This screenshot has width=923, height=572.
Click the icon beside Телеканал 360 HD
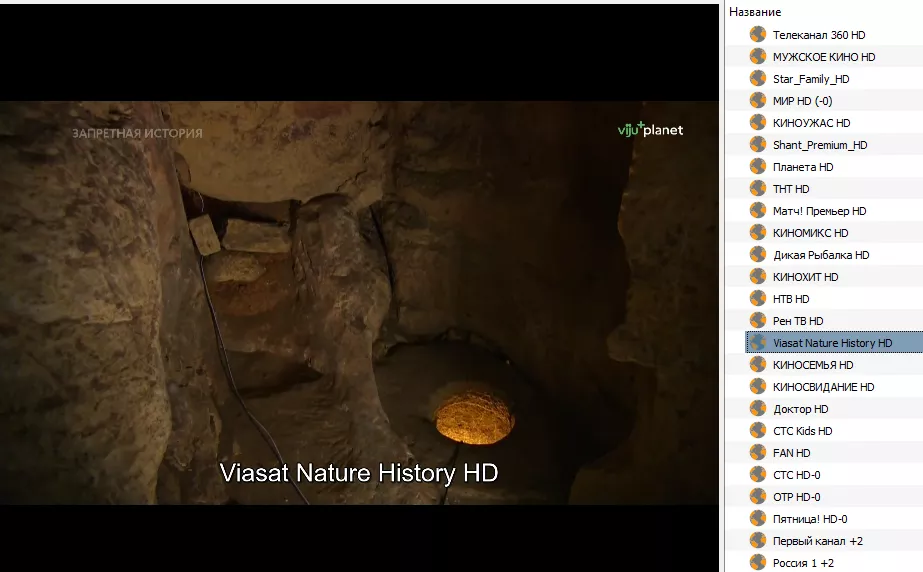click(x=758, y=34)
